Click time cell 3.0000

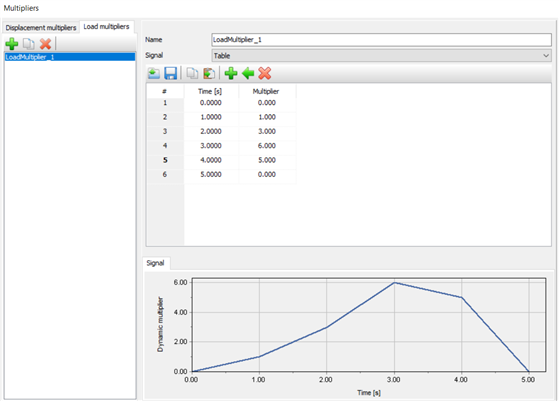[211, 146]
